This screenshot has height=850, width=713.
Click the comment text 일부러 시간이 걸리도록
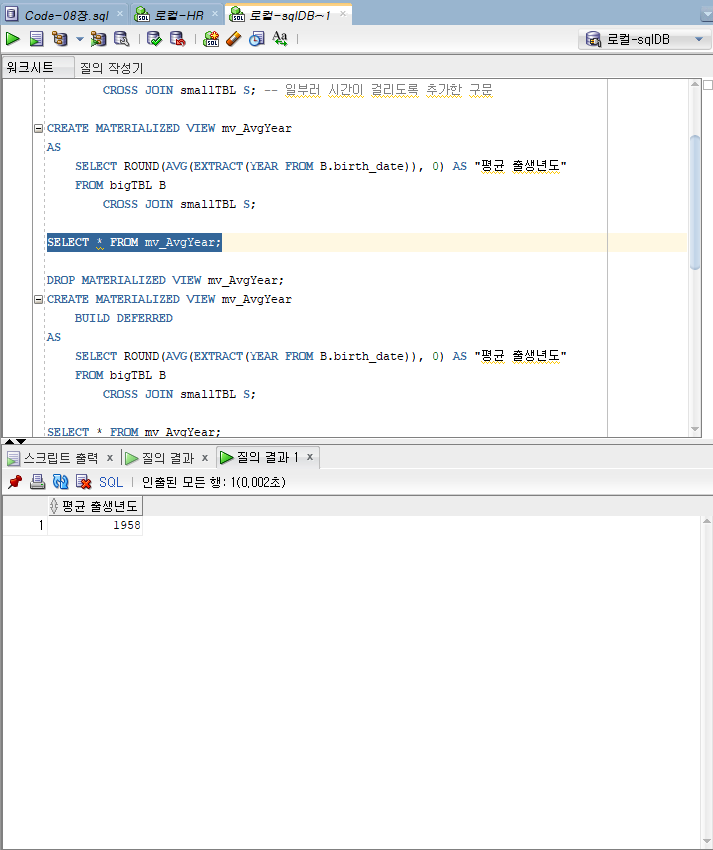click(351, 90)
